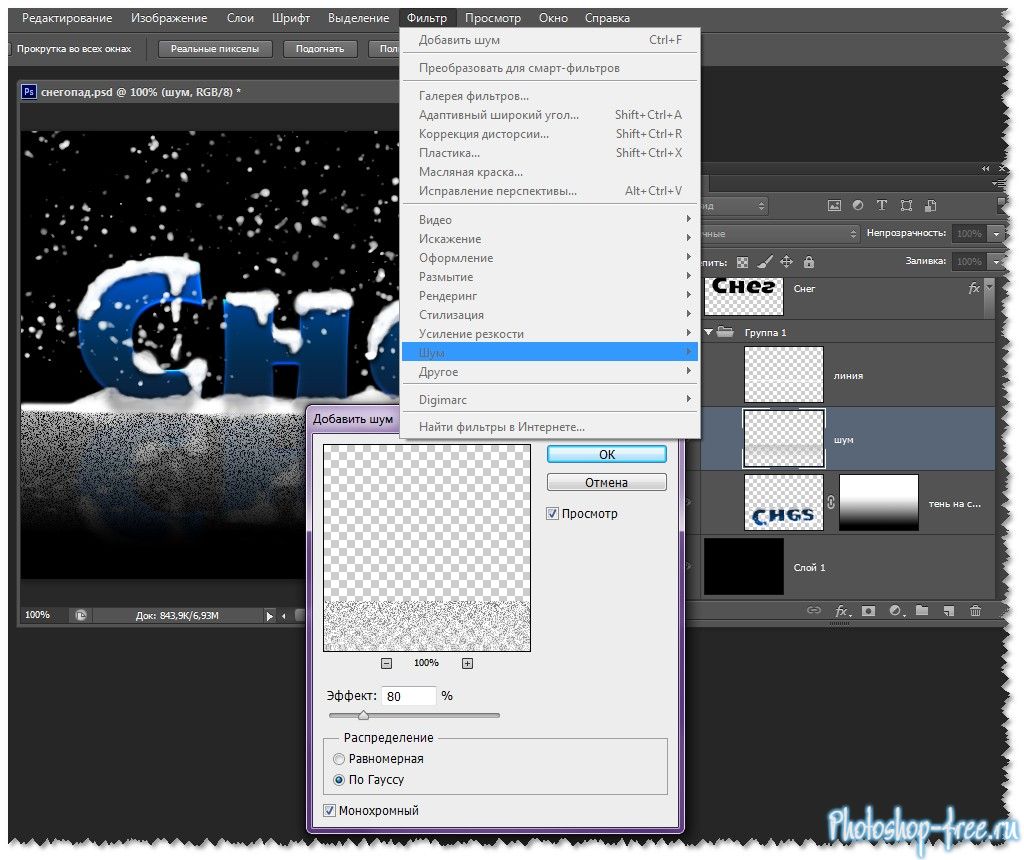The width and height of the screenshot is (1024, 860).
Task: Create a new group via folder icon
Action: click(x=921, y=610)
